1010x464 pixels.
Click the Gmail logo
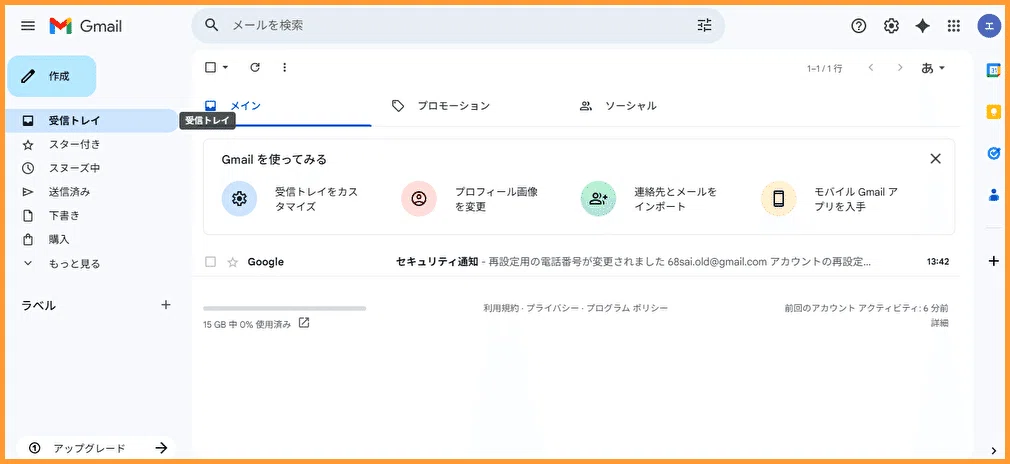(x=86, y=26)
